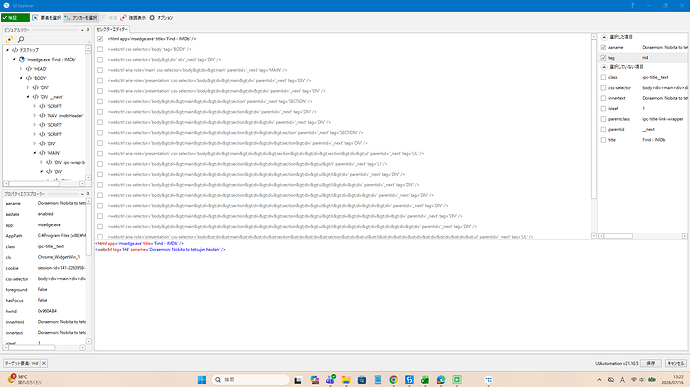690x387 pixels.
Task: Open the プロパティエクスプローラー panel dropdown arrow
Action: pos(82,194)
